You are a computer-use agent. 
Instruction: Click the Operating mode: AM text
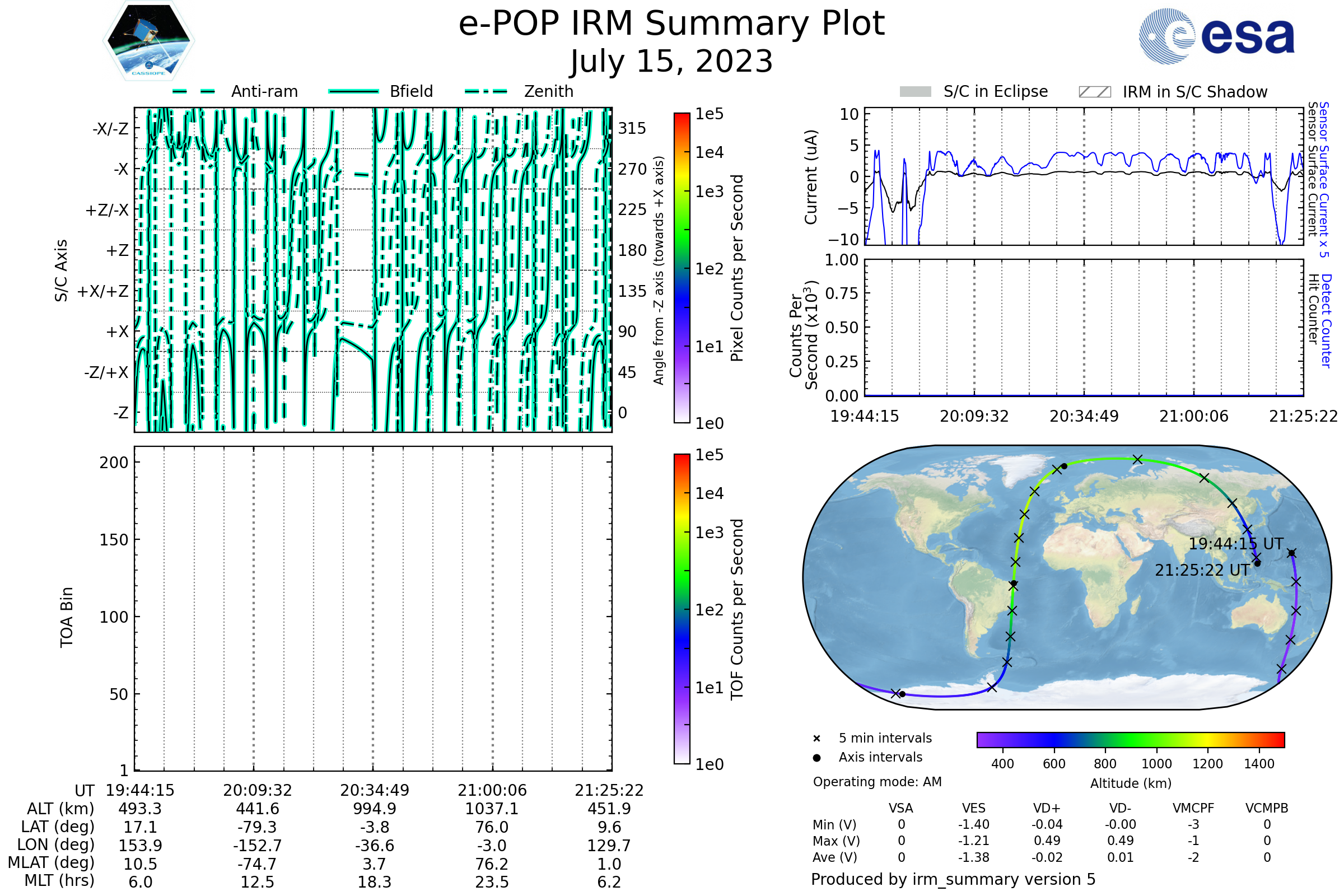point(877,782)
